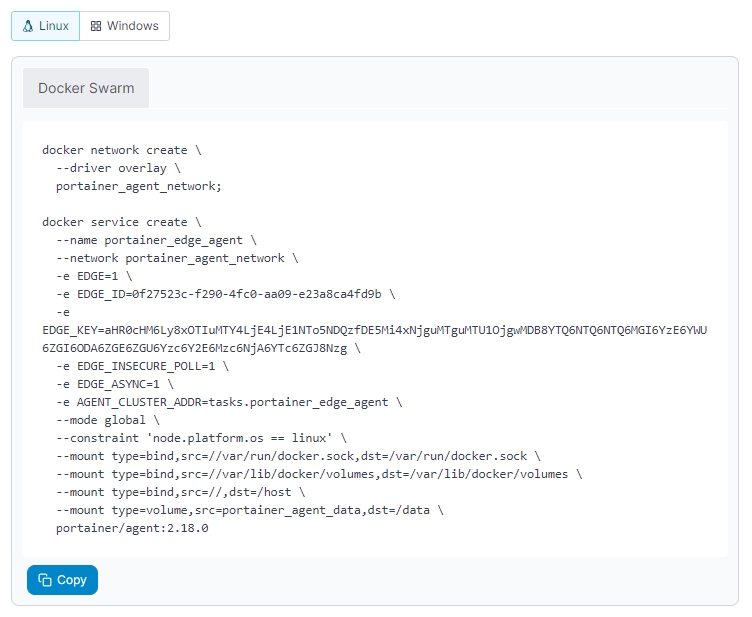Click the 'docker network create' line
Viewport: 752px width, 617px height.
121,150
